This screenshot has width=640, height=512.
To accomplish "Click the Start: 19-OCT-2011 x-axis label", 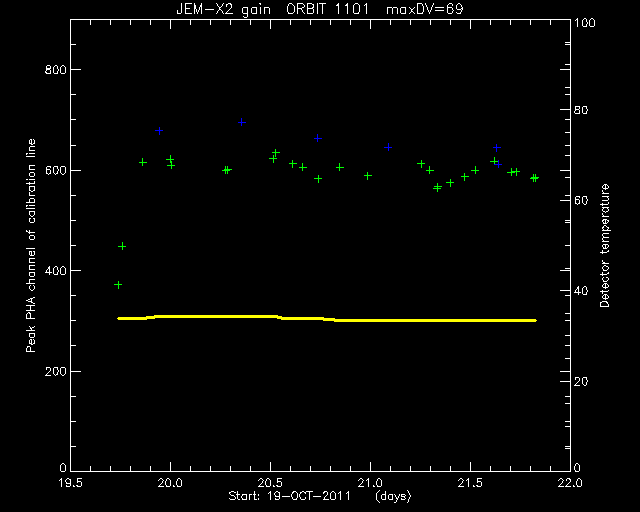I will tap(289, 496).
